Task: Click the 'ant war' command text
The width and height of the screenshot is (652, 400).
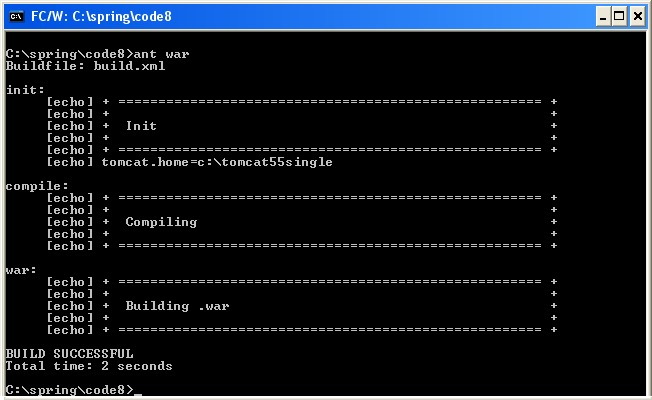Action: coord(161,54)
